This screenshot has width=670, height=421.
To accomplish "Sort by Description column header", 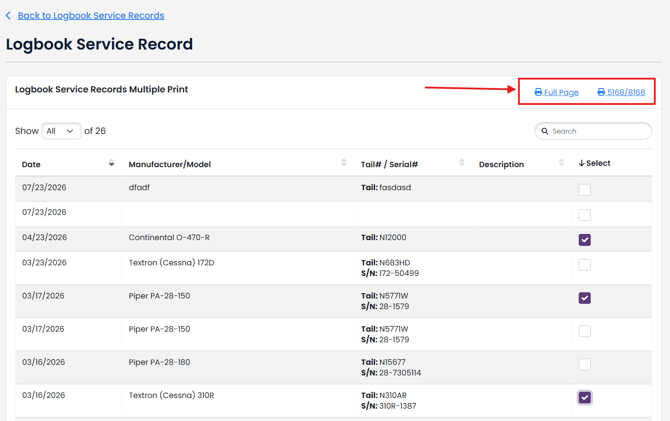I will coord(501,164).
